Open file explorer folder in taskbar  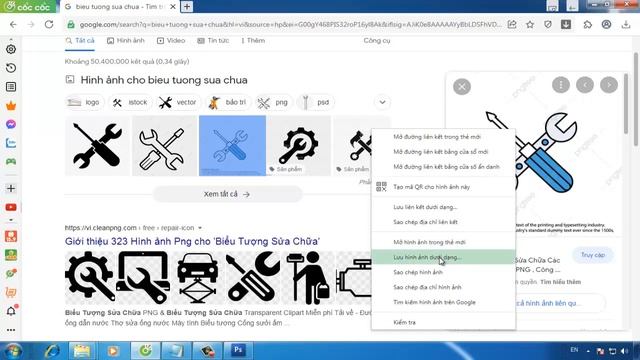(82, 350)
